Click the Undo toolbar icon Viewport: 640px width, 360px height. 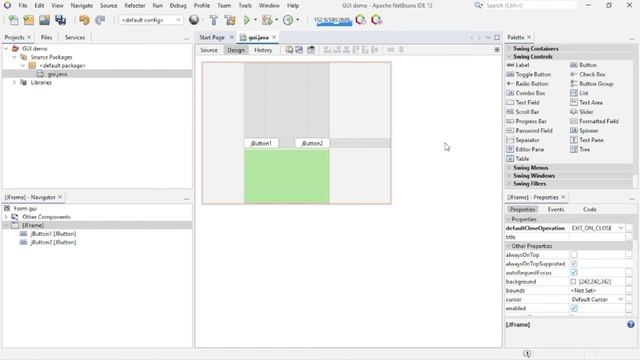pyautogui.click(x=84, y=20)
